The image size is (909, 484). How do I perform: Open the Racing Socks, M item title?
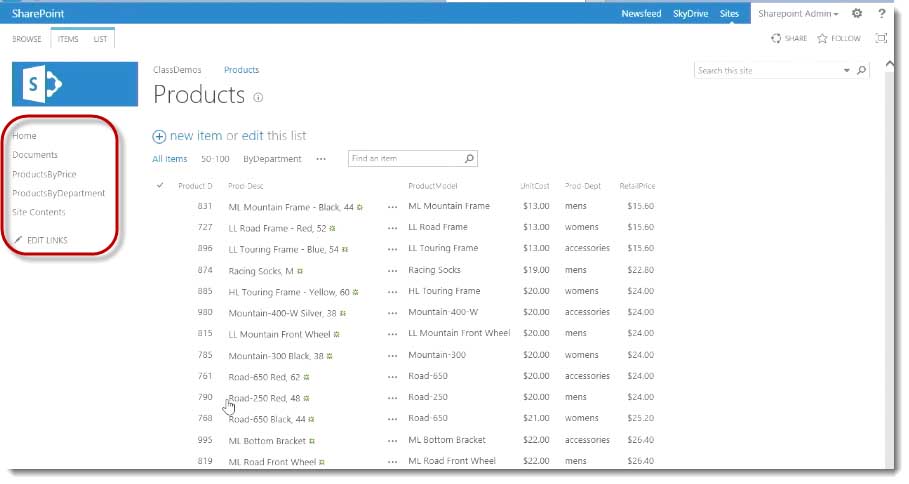coord(261,271)
